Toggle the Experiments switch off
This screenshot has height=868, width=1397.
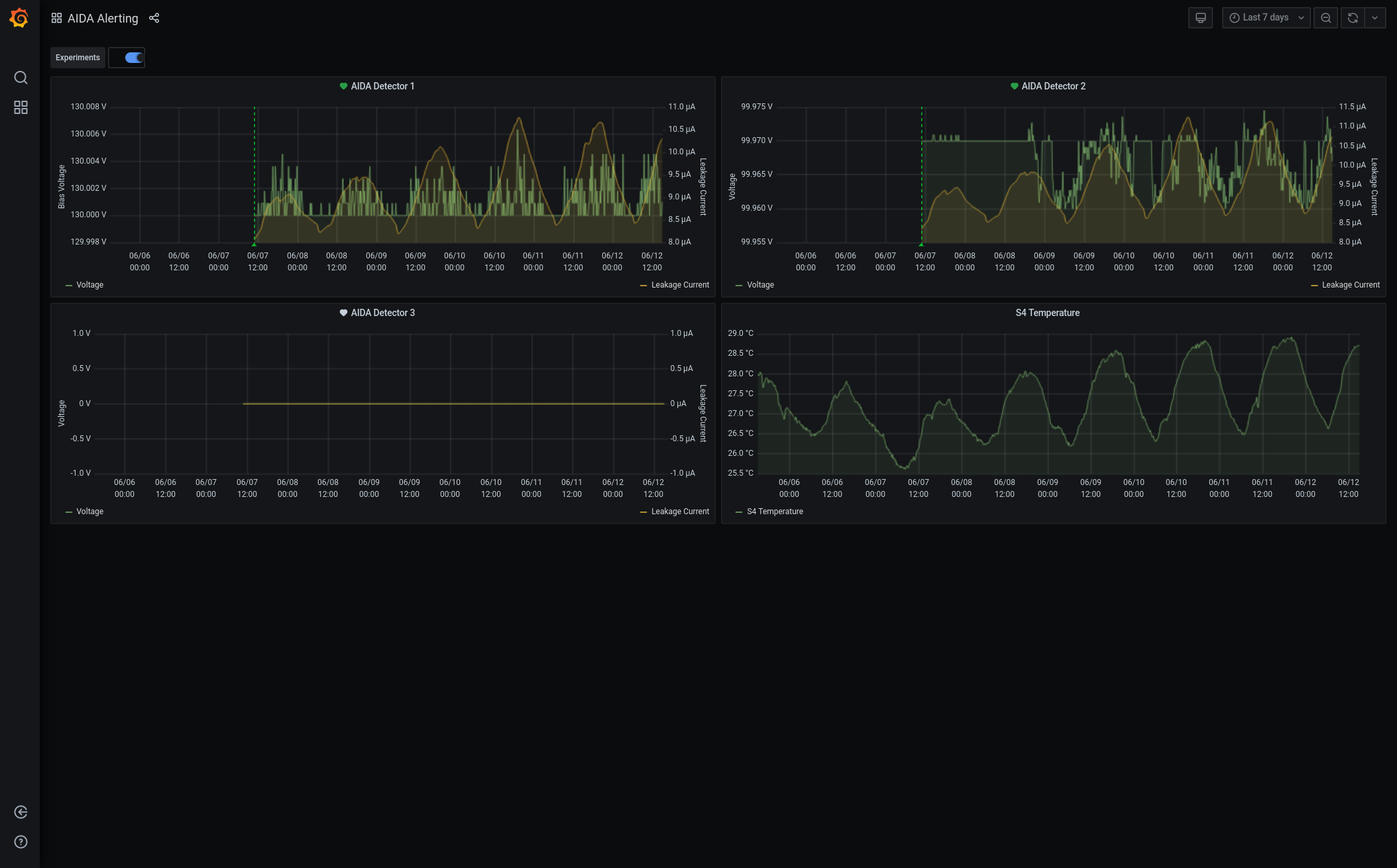pos(134,58)
